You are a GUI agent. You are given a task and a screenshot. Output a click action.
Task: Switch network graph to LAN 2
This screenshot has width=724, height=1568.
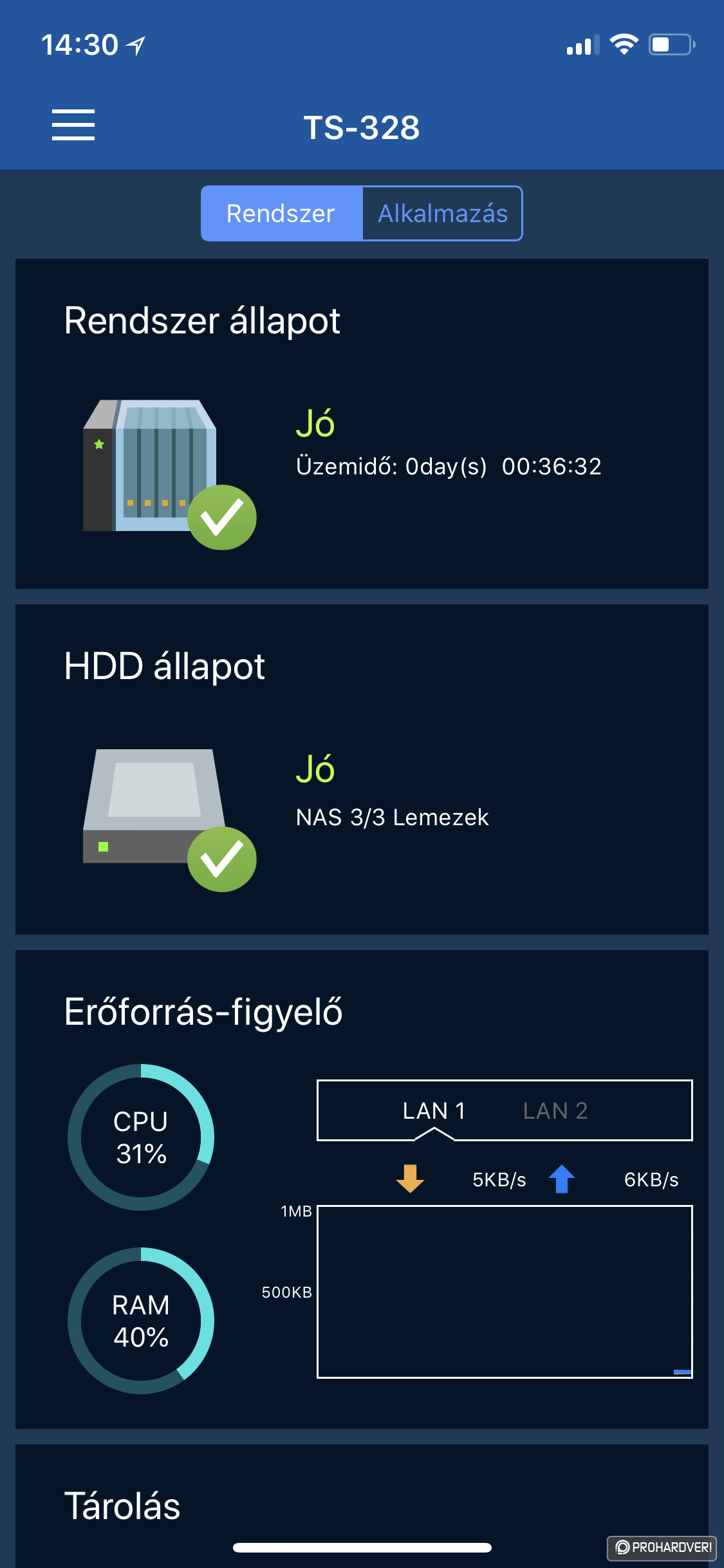click(x=555, y=1110)
